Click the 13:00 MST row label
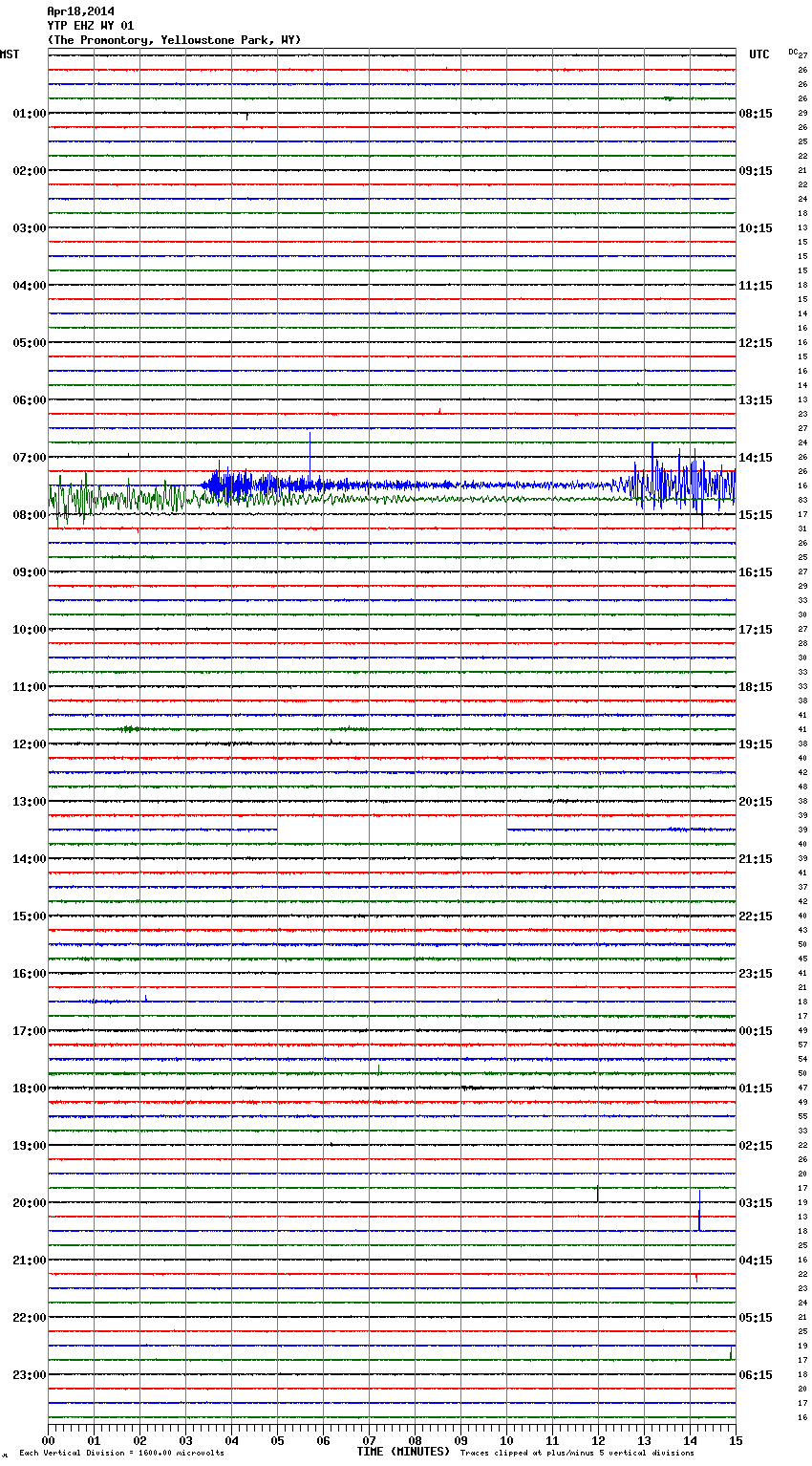The image size is (812, 1466). 29,802
